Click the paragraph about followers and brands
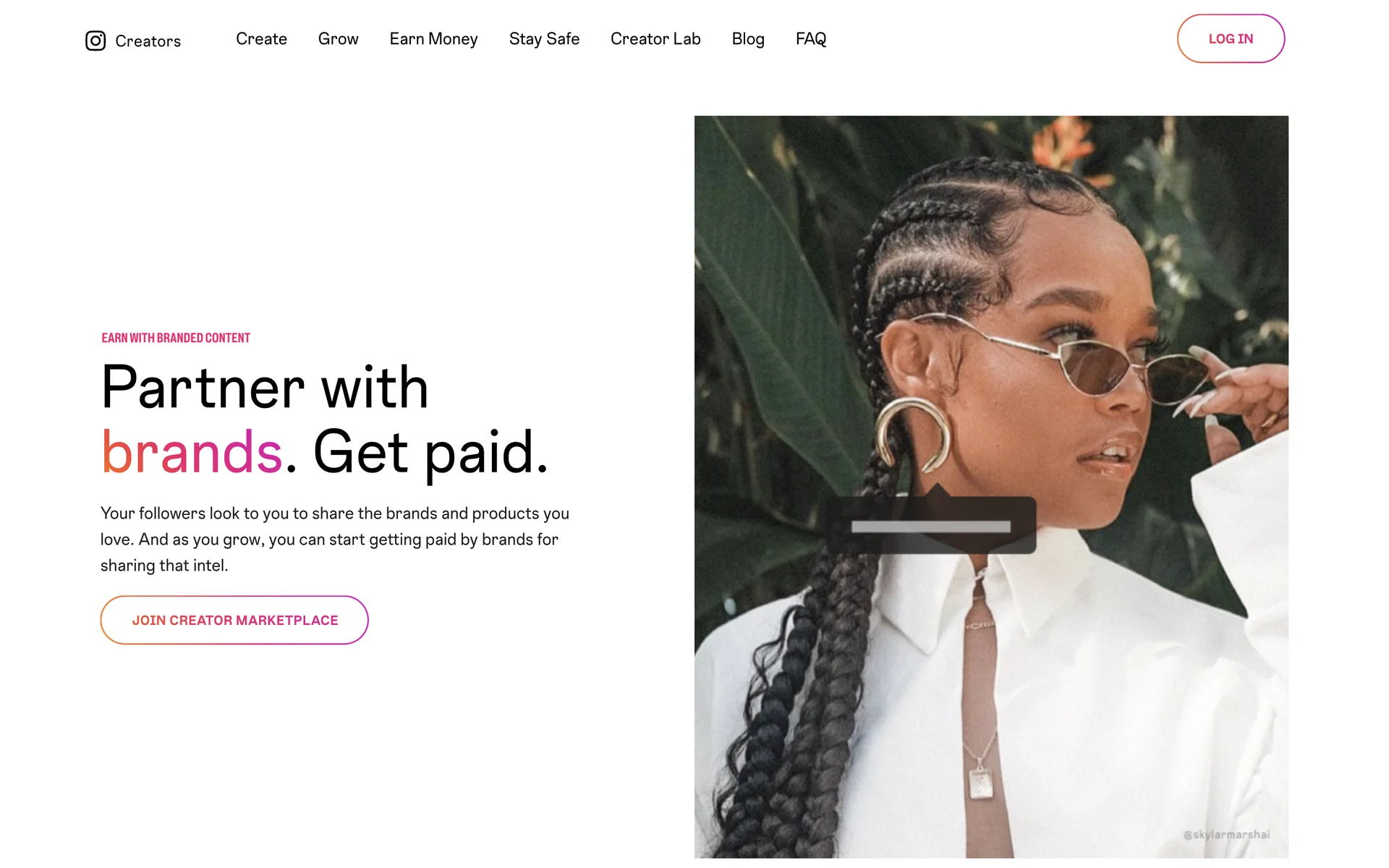 coord(335,540)
